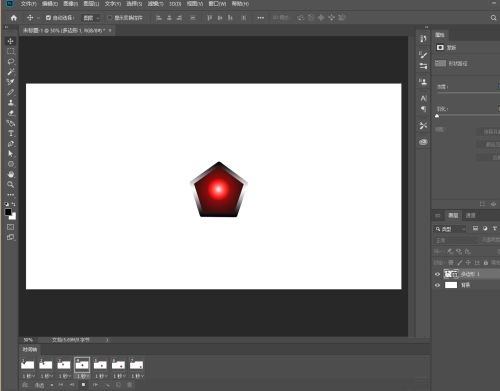Click the foreground black color swatch

click(x=8, y=212)
